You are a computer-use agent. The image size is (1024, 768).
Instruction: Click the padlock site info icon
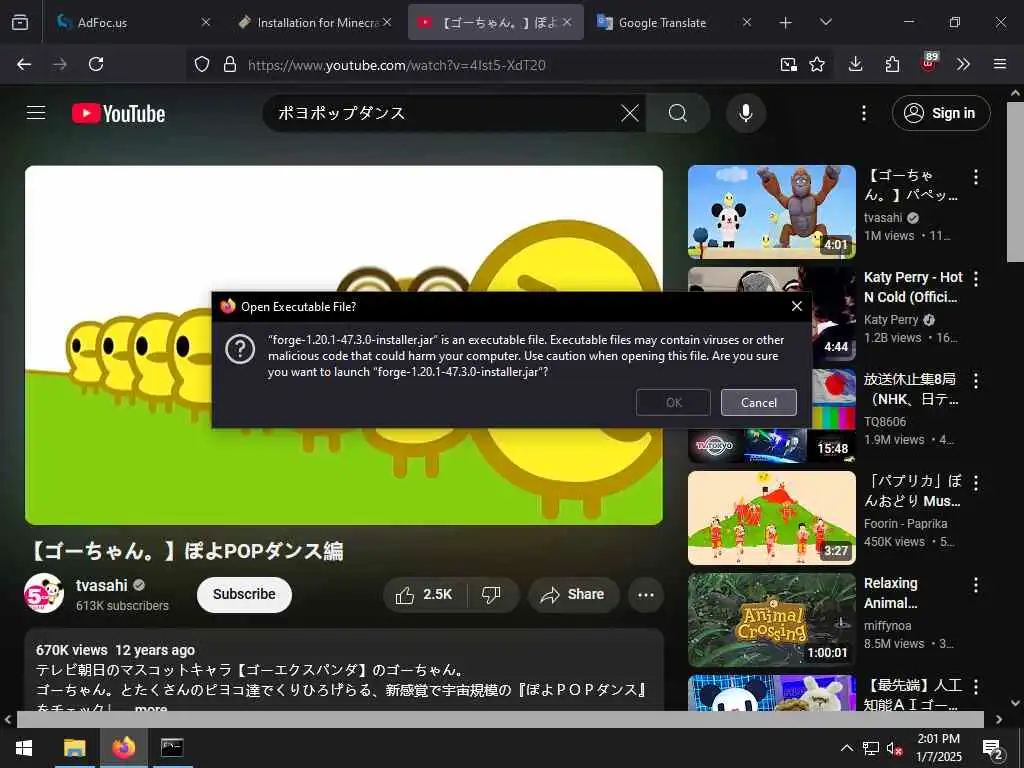[229, 64]
